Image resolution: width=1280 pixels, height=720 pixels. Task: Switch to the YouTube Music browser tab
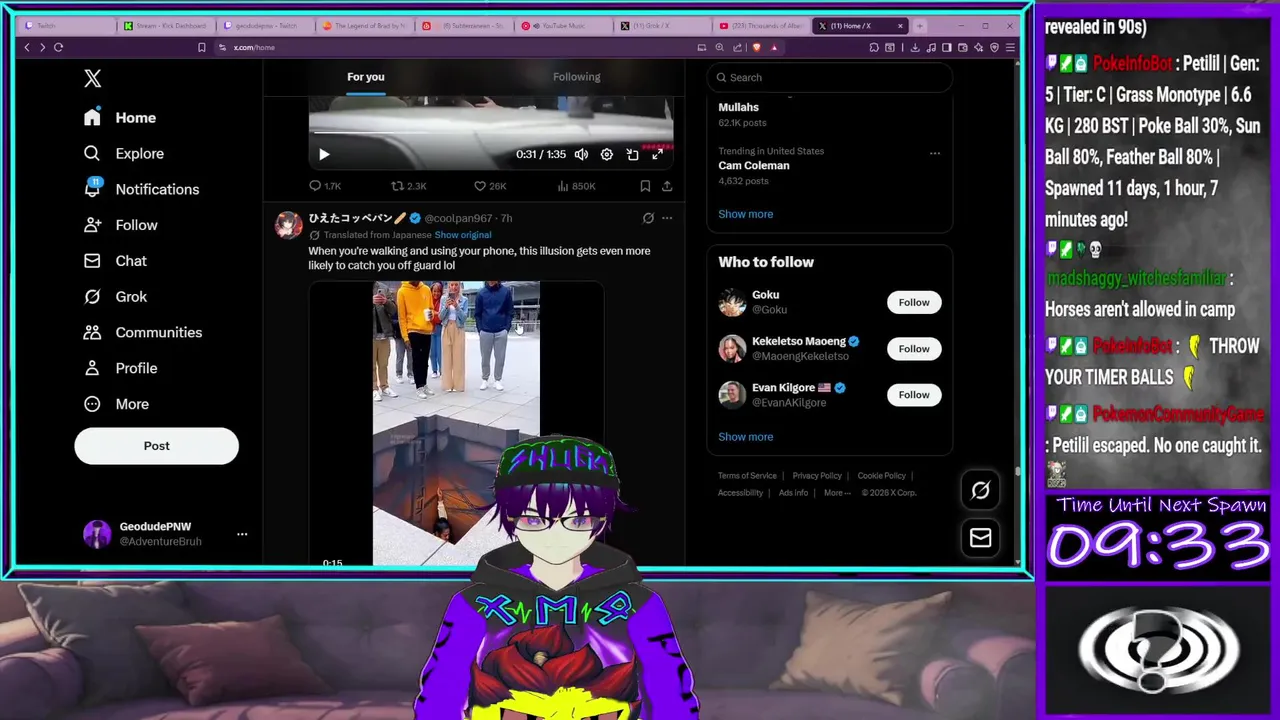564,26
